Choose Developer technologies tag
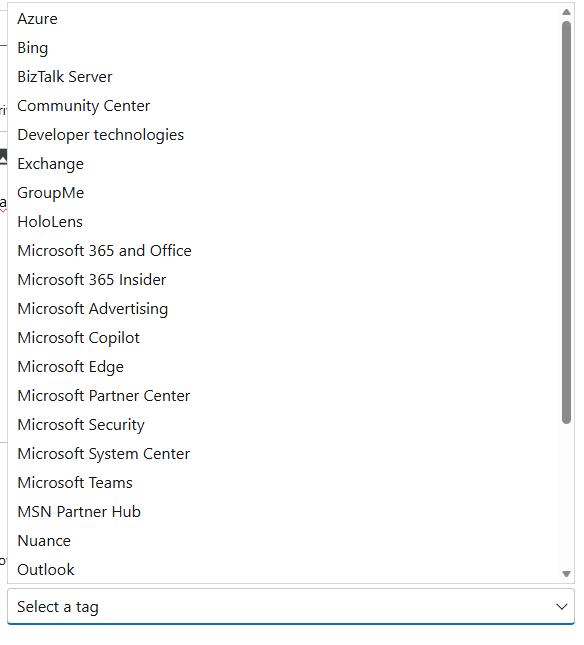584x645 pixels. 284,135
